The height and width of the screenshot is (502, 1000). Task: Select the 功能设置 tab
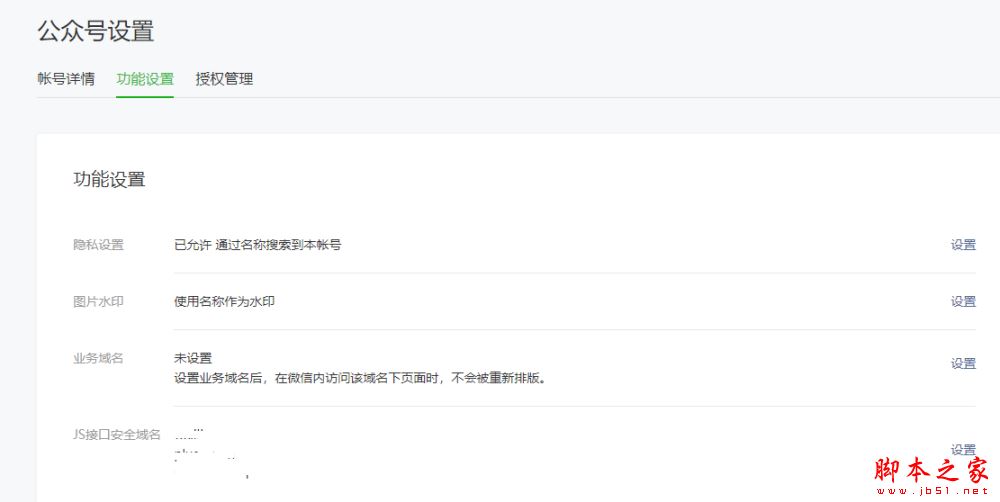point(145,79)
